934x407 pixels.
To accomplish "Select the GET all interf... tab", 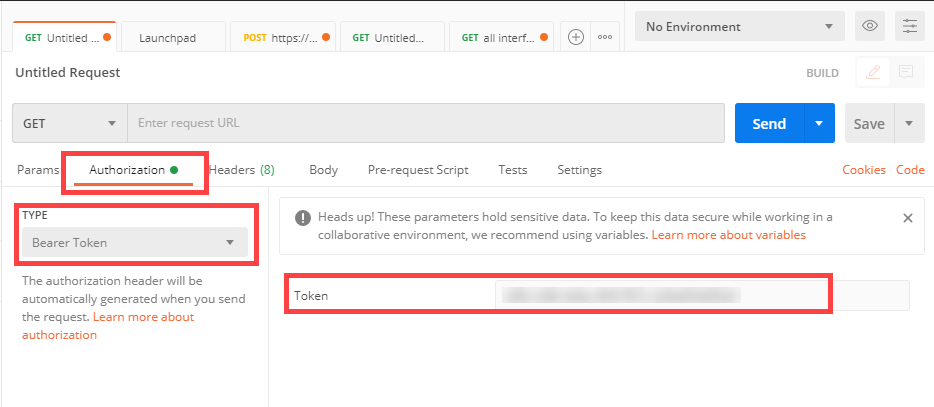I will click(x=502, y=38).
